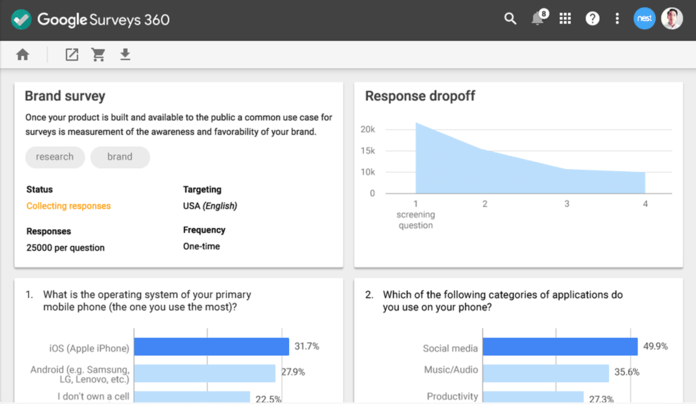Click the One-time frequency value
The height and width of the screenshot is (404, 696).
202,246
